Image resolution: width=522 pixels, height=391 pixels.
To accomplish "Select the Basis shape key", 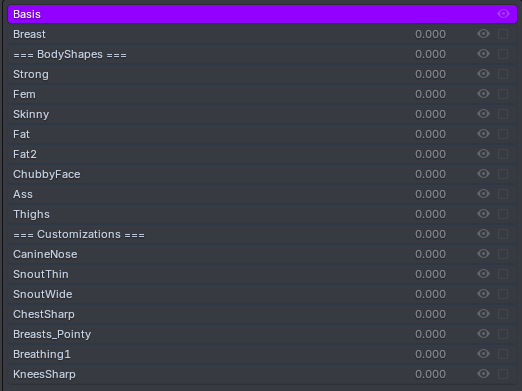I will (262, 14).
